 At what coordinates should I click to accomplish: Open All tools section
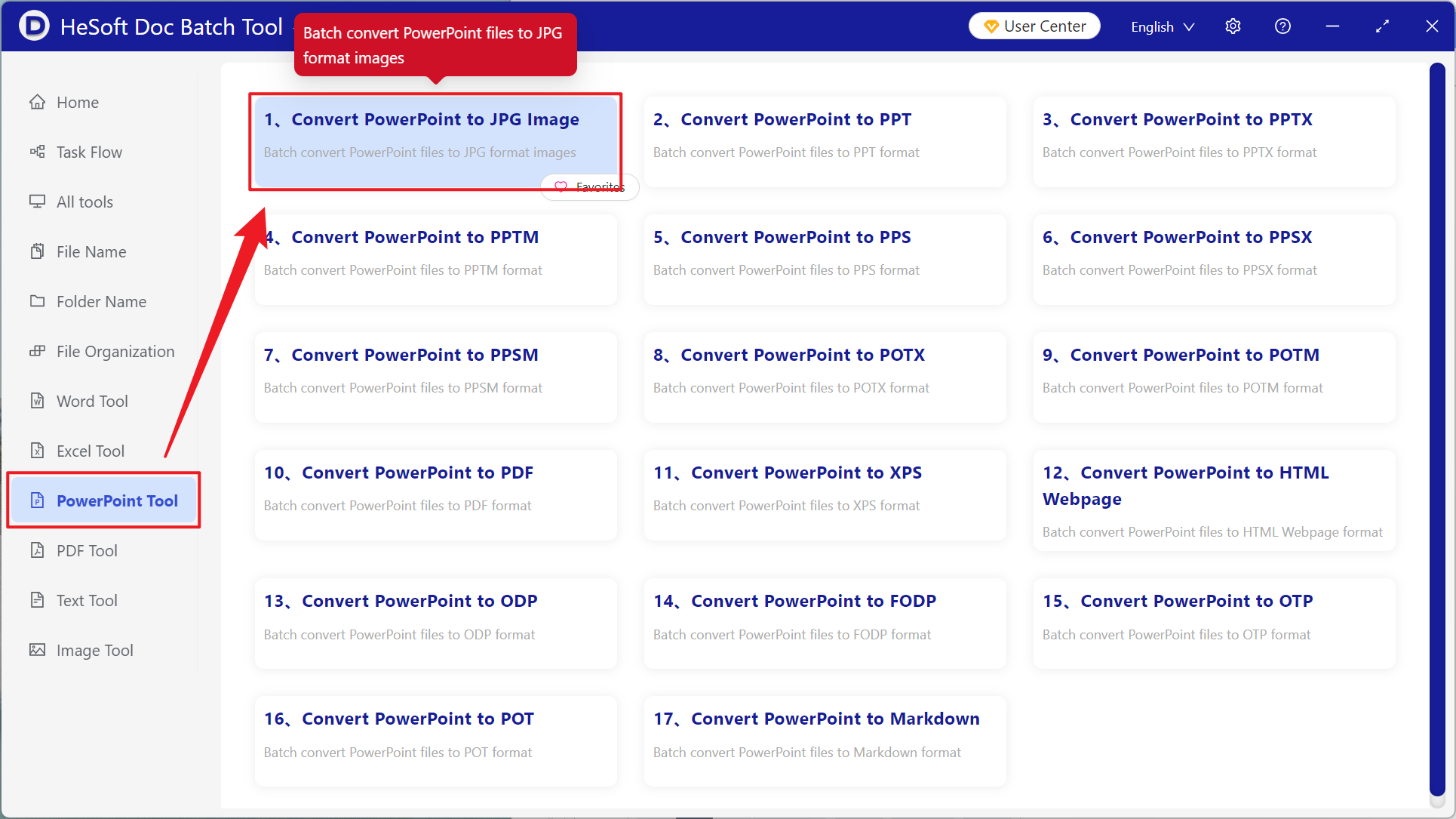tap(103, 202)
